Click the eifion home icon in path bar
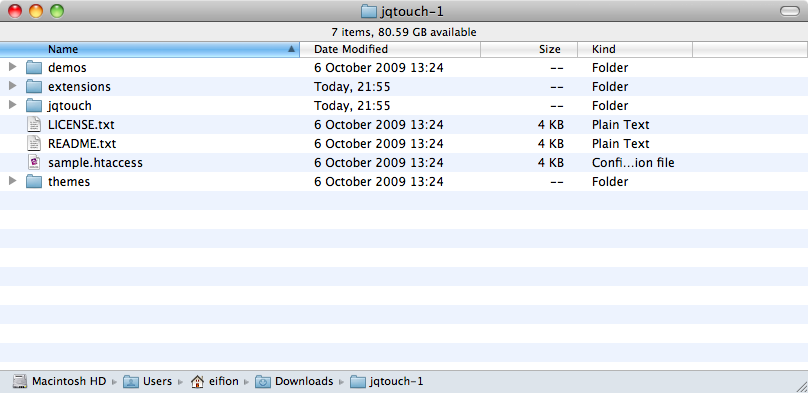808x393 pixels. 197,382
